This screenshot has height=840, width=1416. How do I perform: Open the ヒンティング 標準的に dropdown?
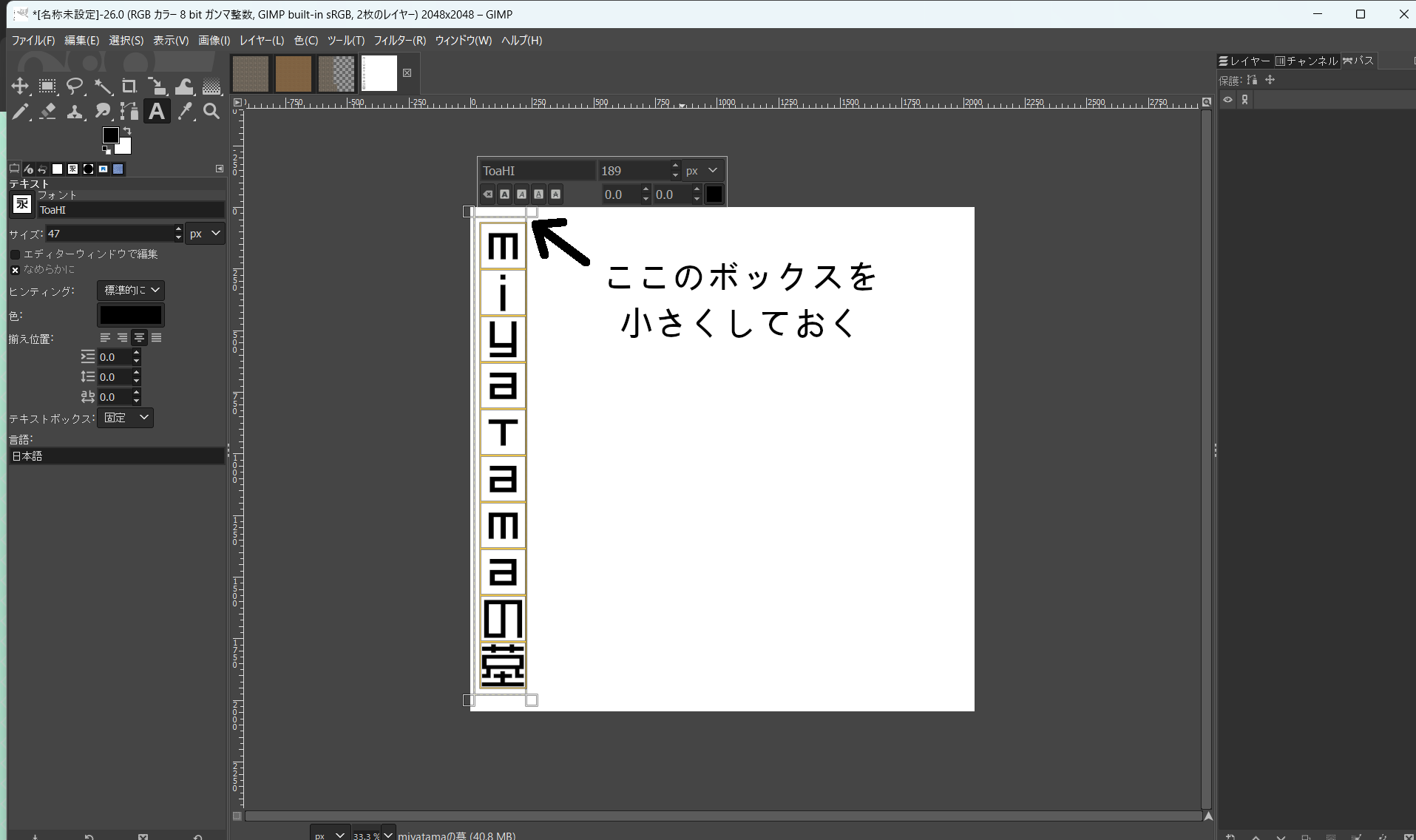coord(130,291)
